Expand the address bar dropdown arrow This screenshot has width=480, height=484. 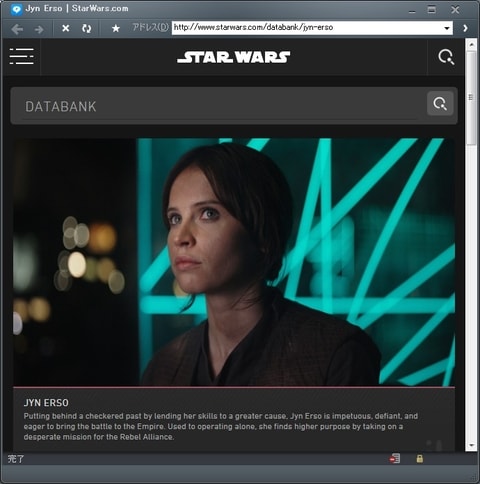coord(447,28)
